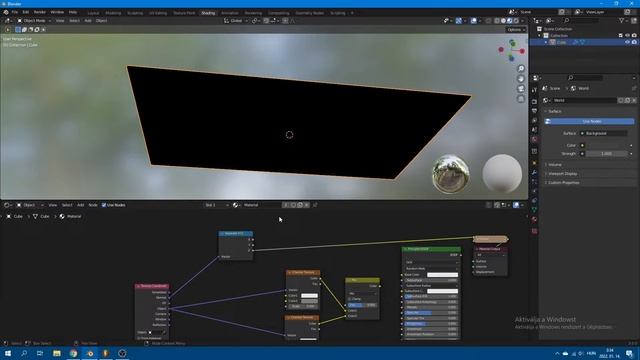Click the Use Nodes button in World

click(x=590, y=121)
